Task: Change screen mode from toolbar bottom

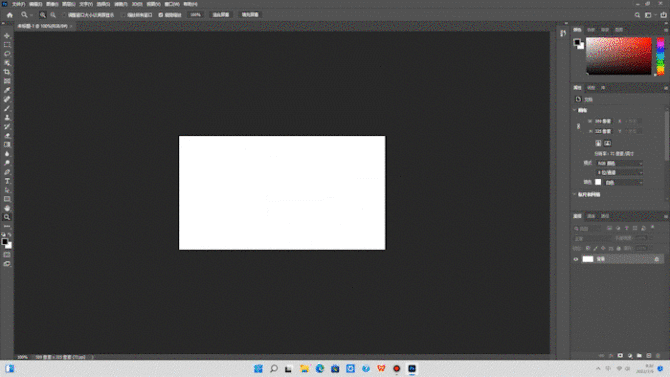Action: click(x=7, y=264)
